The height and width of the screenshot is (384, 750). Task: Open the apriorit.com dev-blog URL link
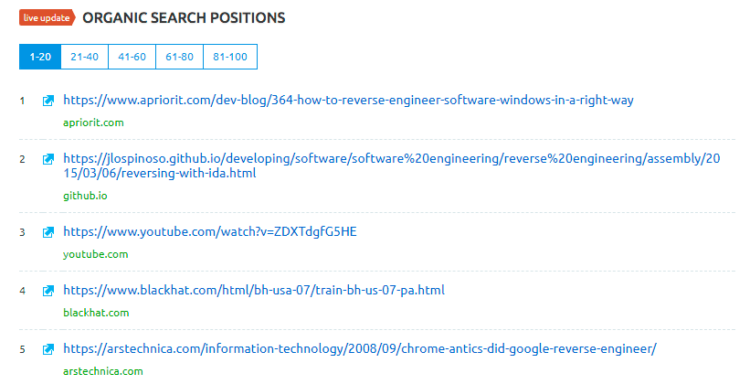348,100
